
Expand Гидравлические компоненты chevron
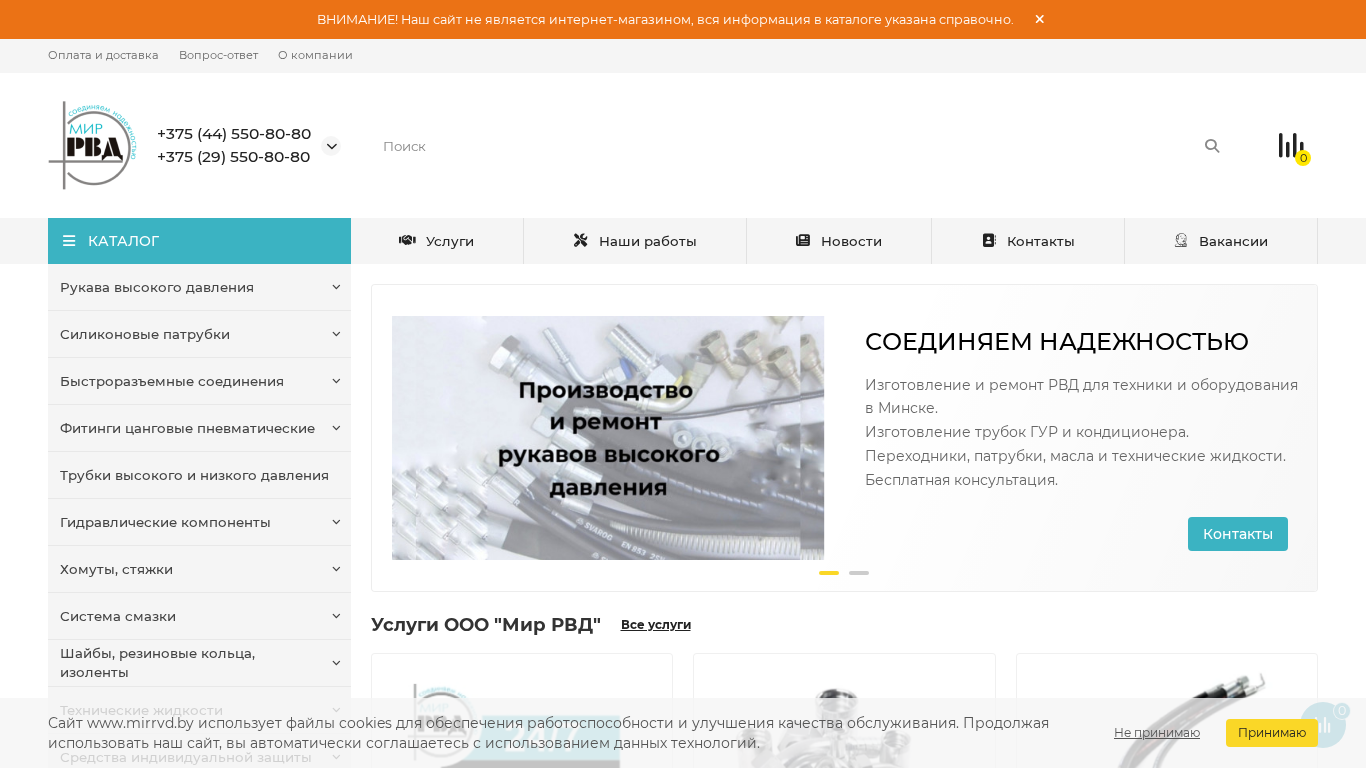point(336,522)
